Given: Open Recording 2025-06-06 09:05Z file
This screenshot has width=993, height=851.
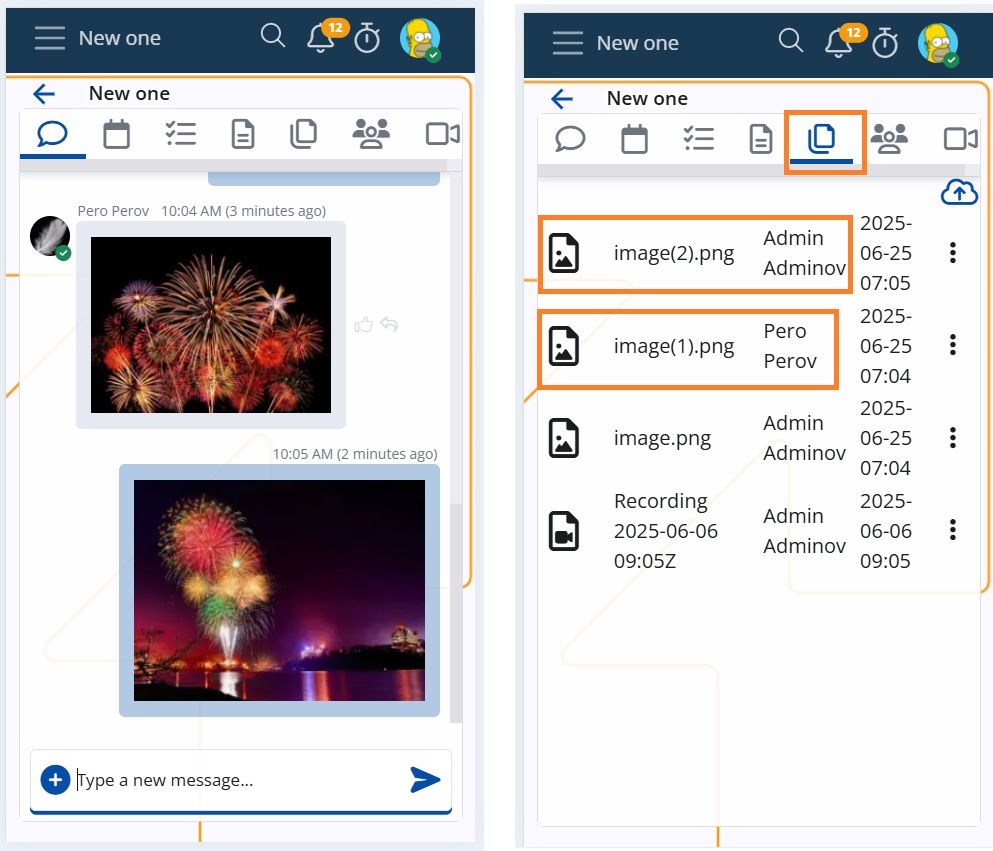Looking at the screenshot, I should click(x=666, y=531).
